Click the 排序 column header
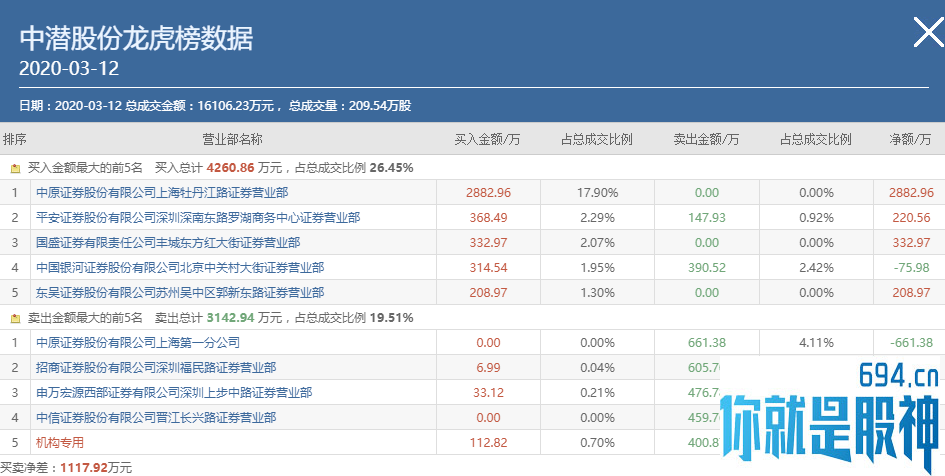The height and width of the screenshot is (476, 945). click(14, 140)
